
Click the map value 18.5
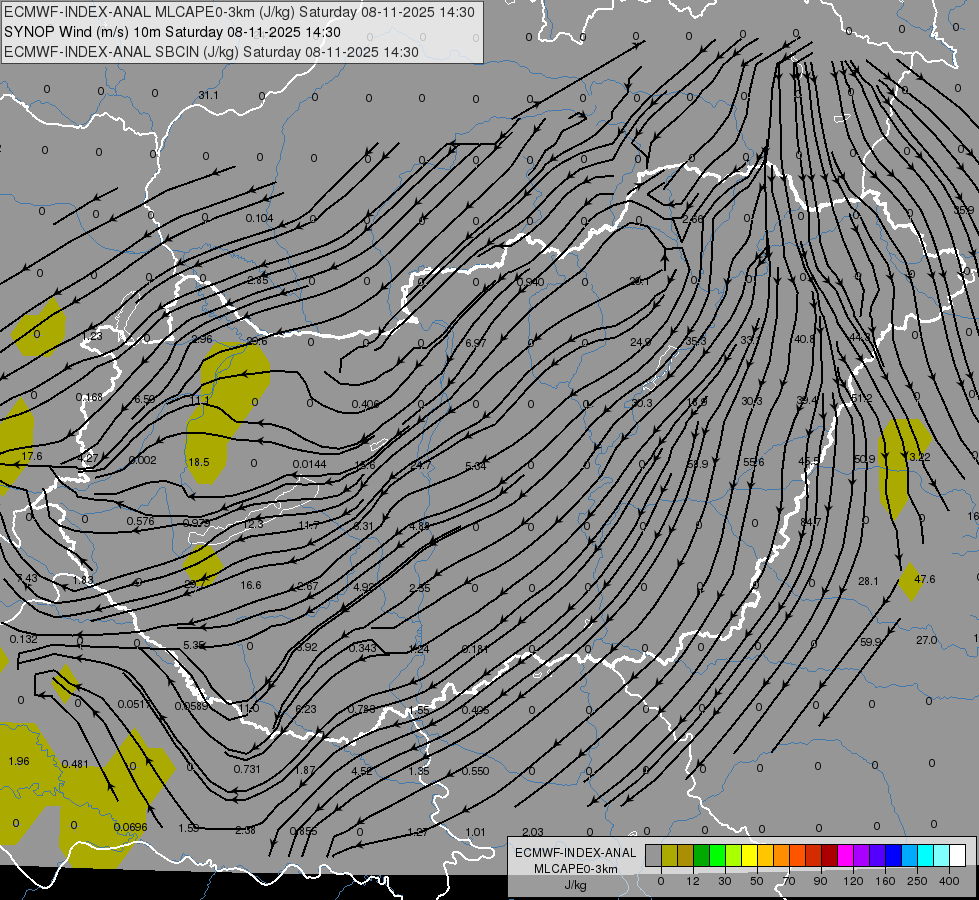pyautogui.click(x=199, y=462)
